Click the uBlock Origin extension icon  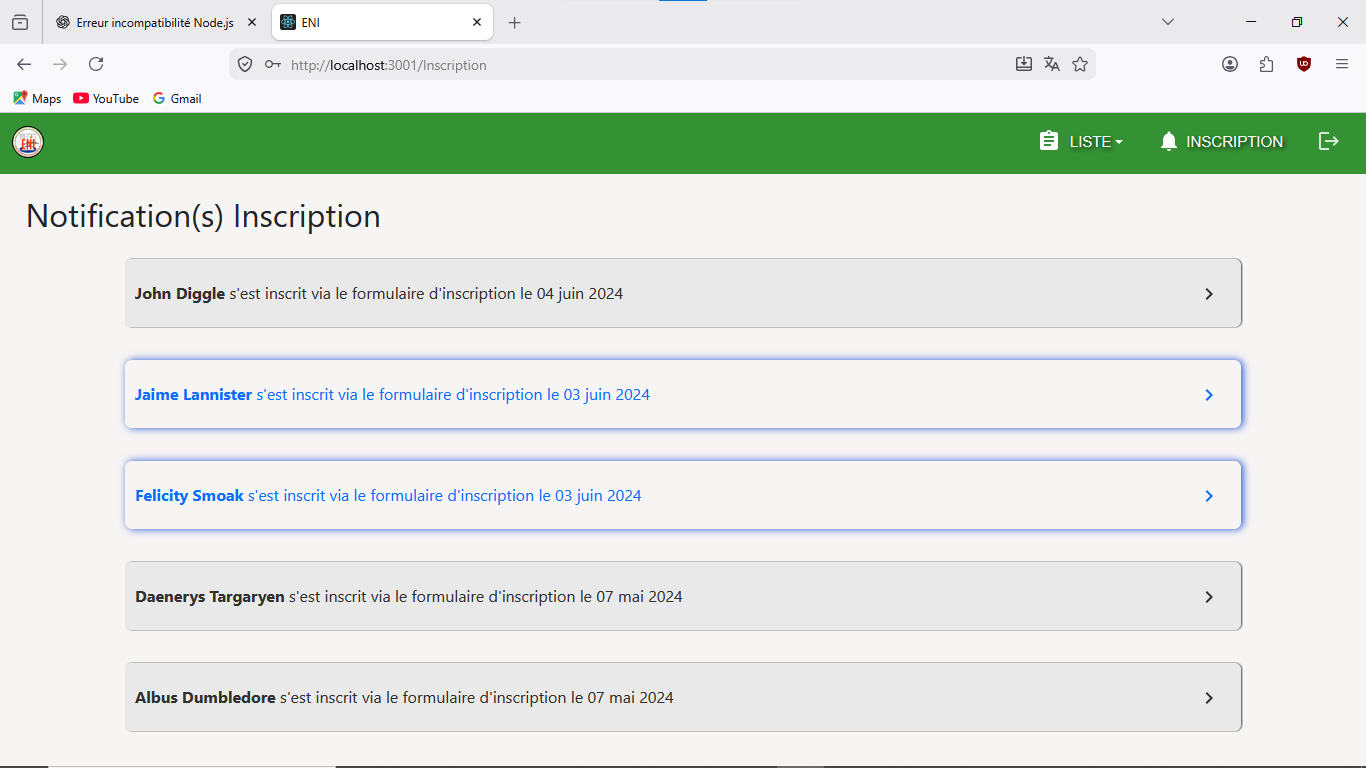click(1304, 64)
